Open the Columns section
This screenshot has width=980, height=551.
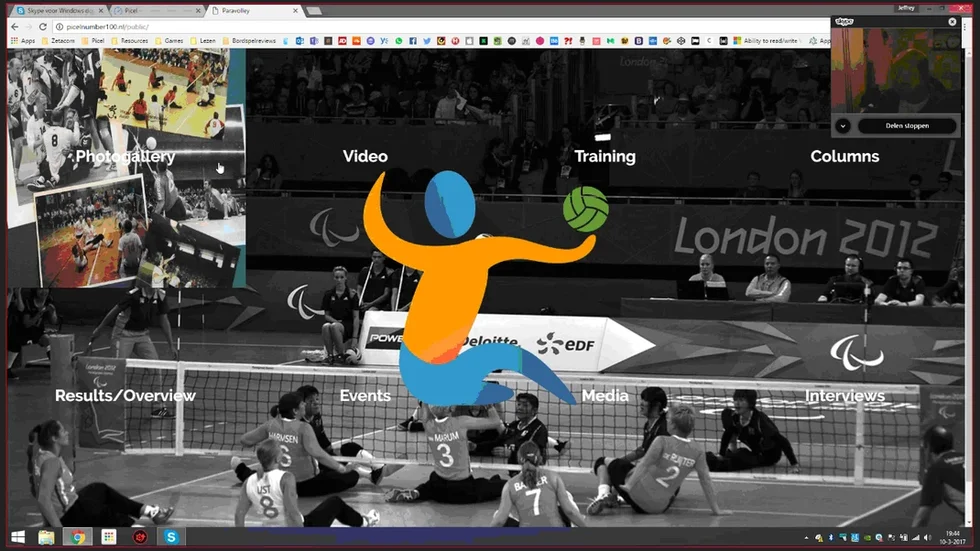pyautogui.click(x=844, y=156)
